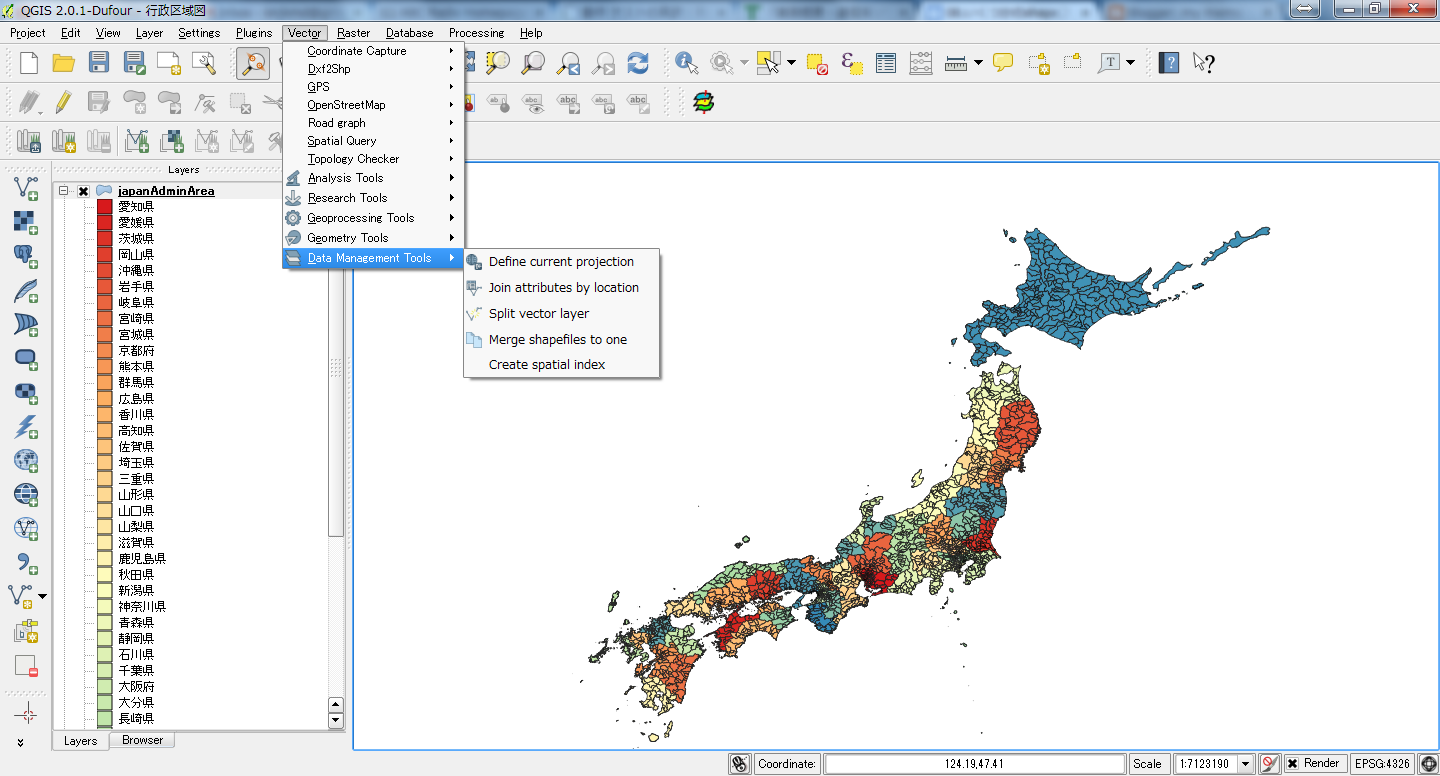1440x776 pixels.
Task: Click the Save Project icon
Action: [x=98, y=63]
